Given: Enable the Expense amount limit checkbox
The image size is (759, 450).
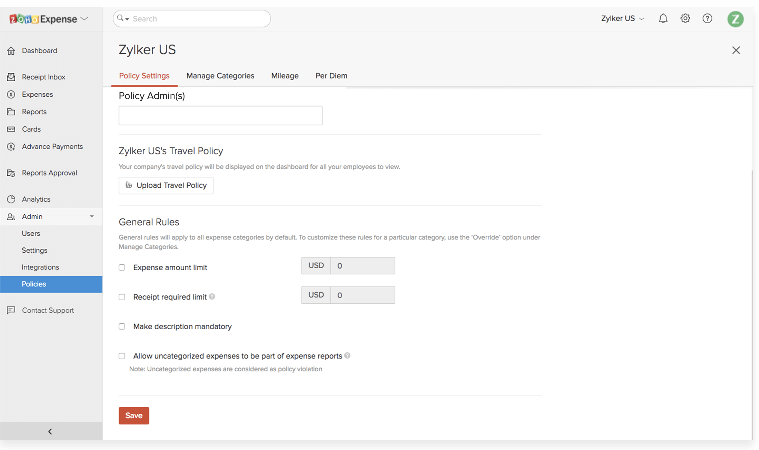Looking at the screenshot, I should click(x=122, y=268).
